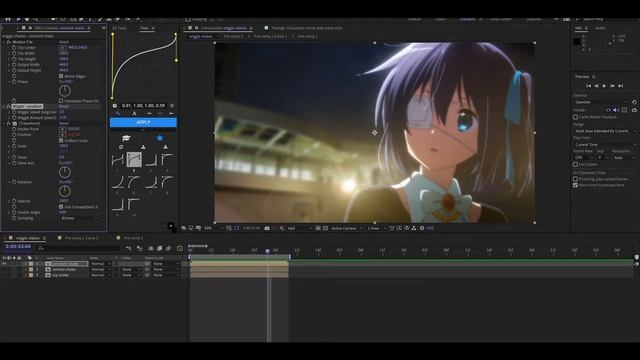The width and height of the screenshot is (640, 360).
Task: Expand the Wiggle - position effect twirl
Action: pos(4,106)
